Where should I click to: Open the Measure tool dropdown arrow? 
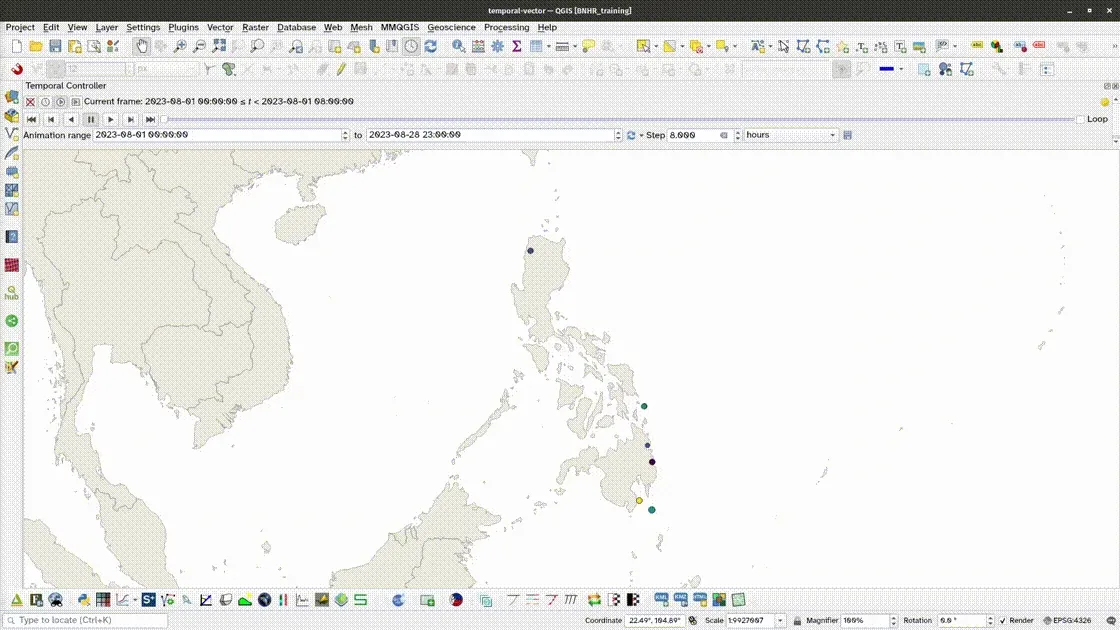point(574,46)
